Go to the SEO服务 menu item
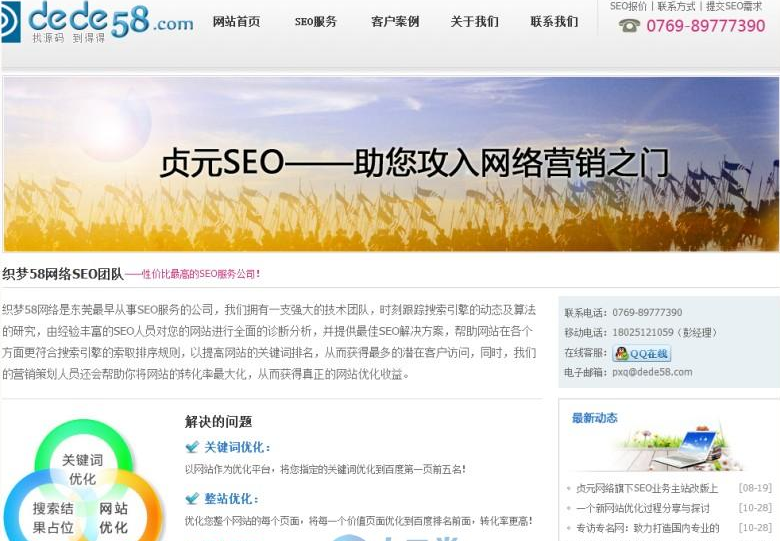 315,22
